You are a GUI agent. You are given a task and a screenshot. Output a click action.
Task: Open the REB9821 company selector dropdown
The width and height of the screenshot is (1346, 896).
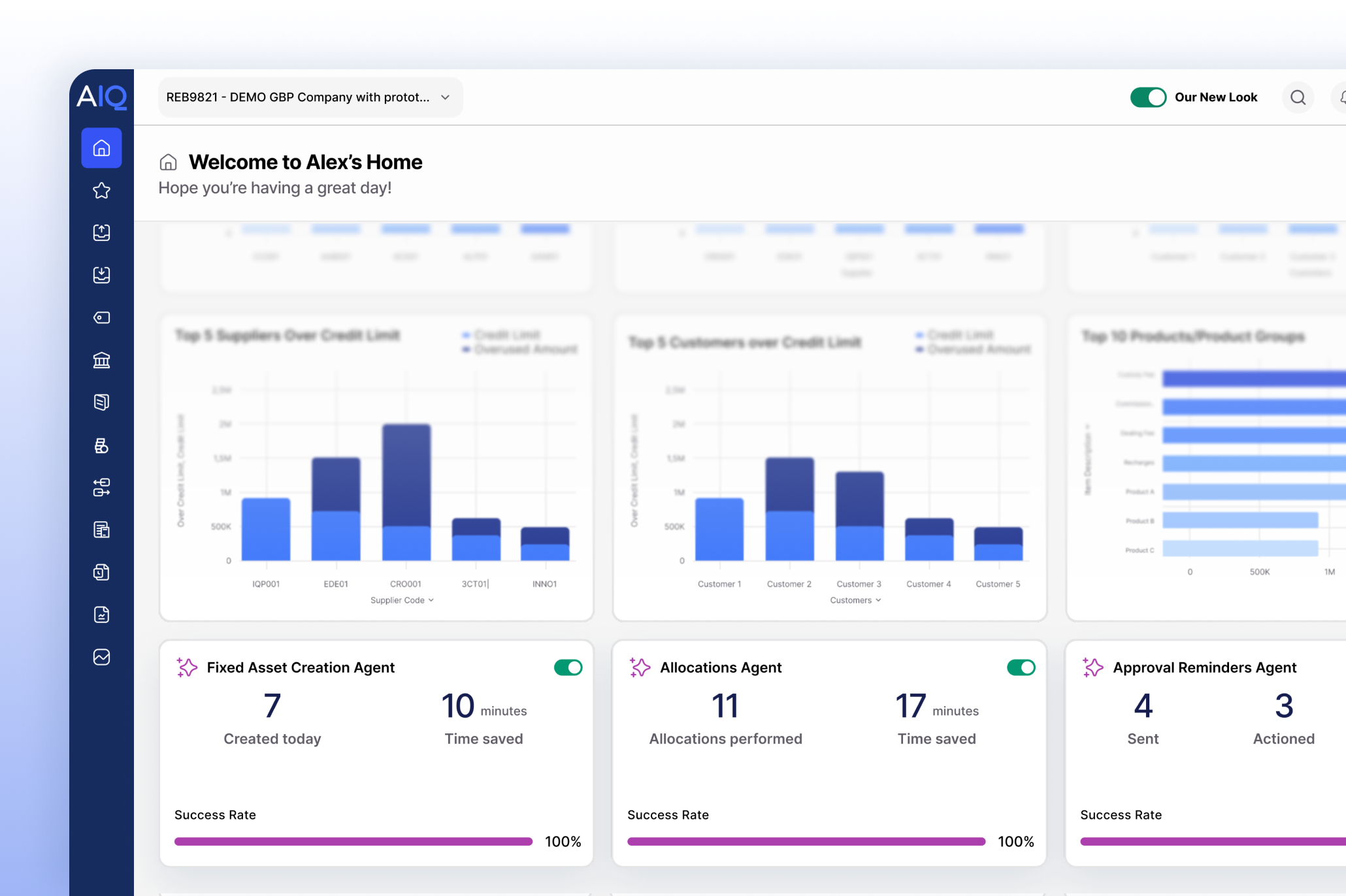[x=310, y=97]
